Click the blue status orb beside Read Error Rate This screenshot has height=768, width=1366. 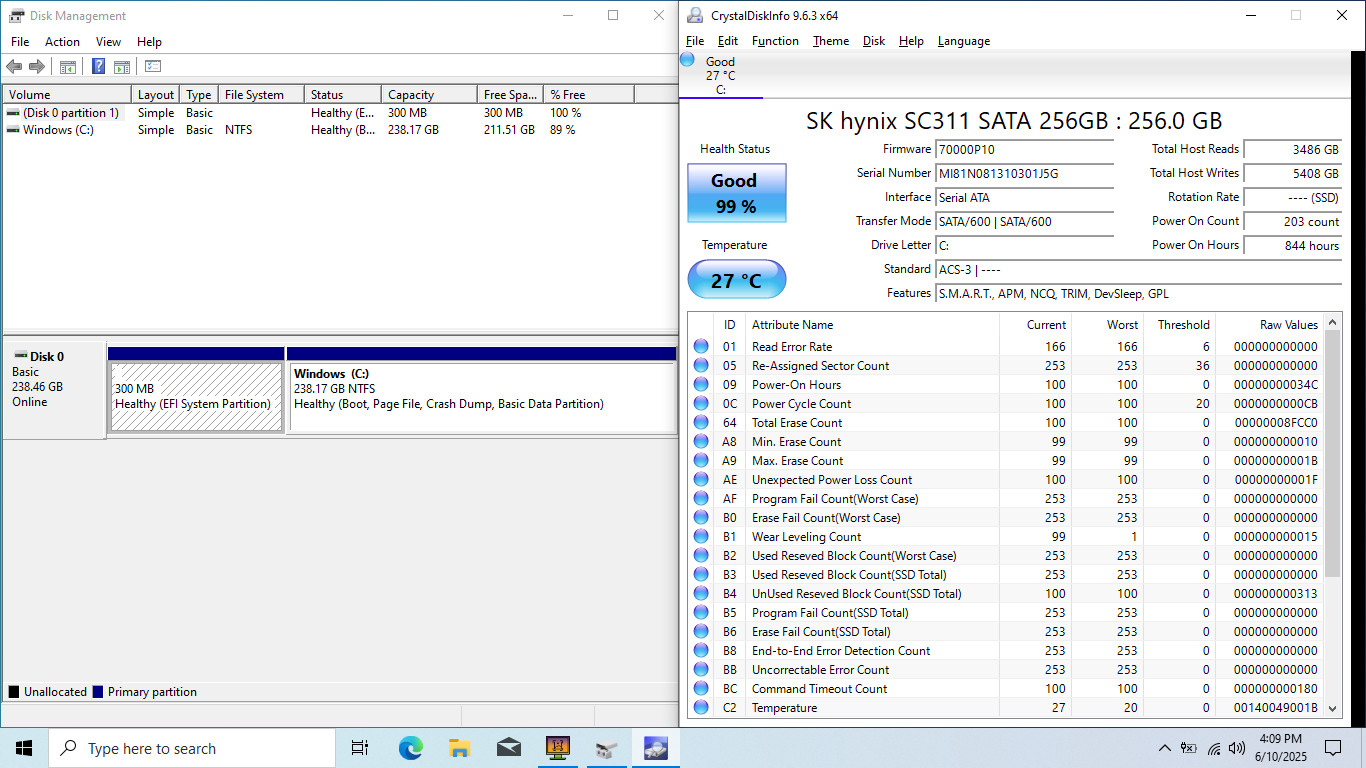point(701,347)
